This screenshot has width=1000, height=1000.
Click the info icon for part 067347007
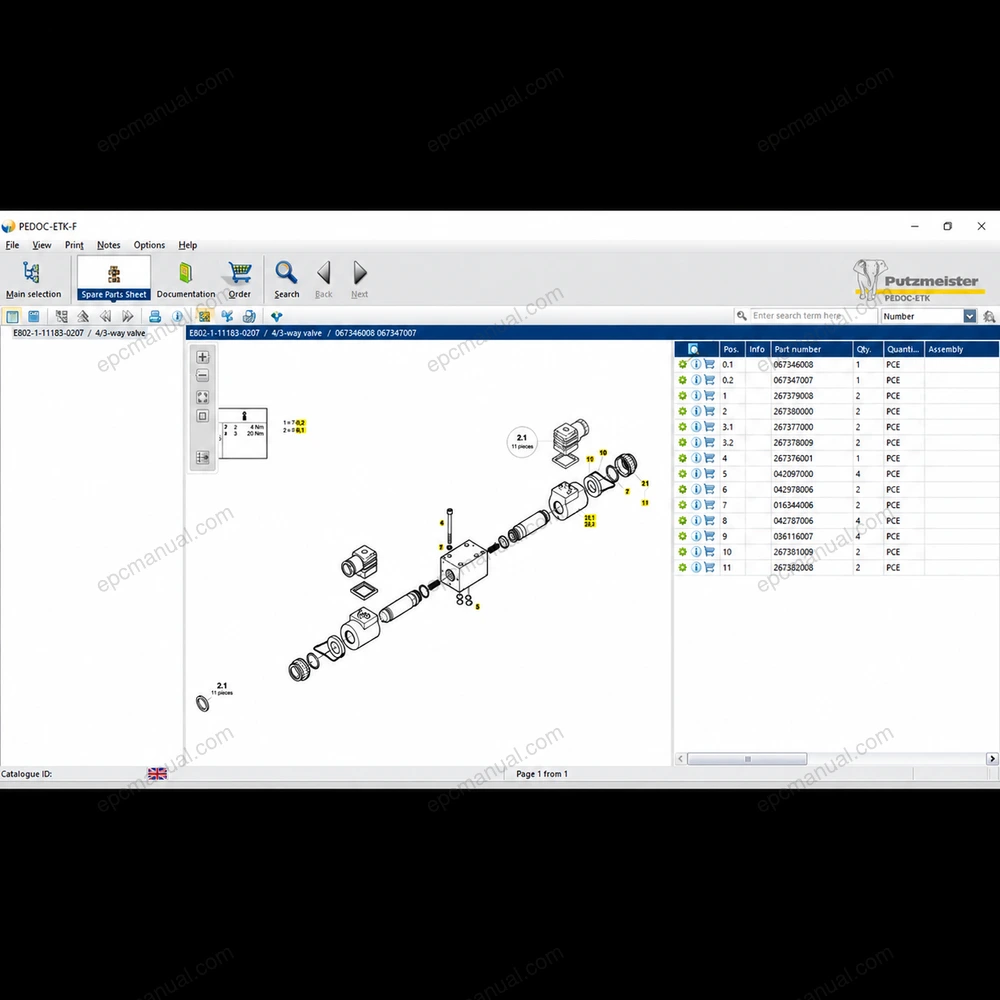tap(696, 380)
